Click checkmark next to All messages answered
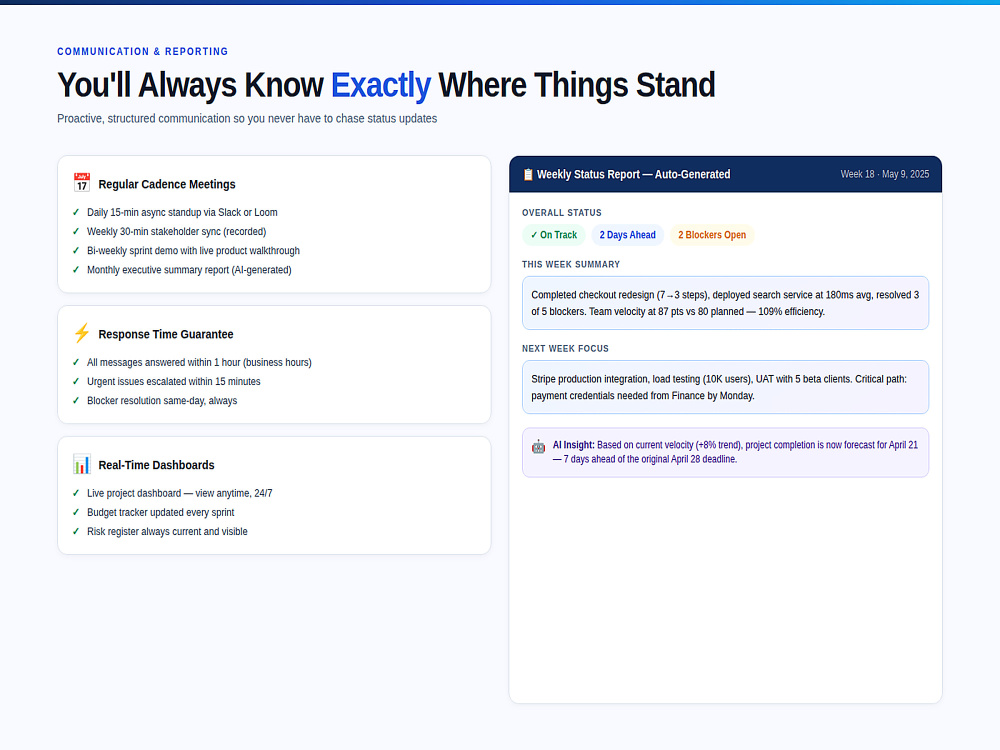The height and width of the screenshot is (750, 1000). click(76, 362)
